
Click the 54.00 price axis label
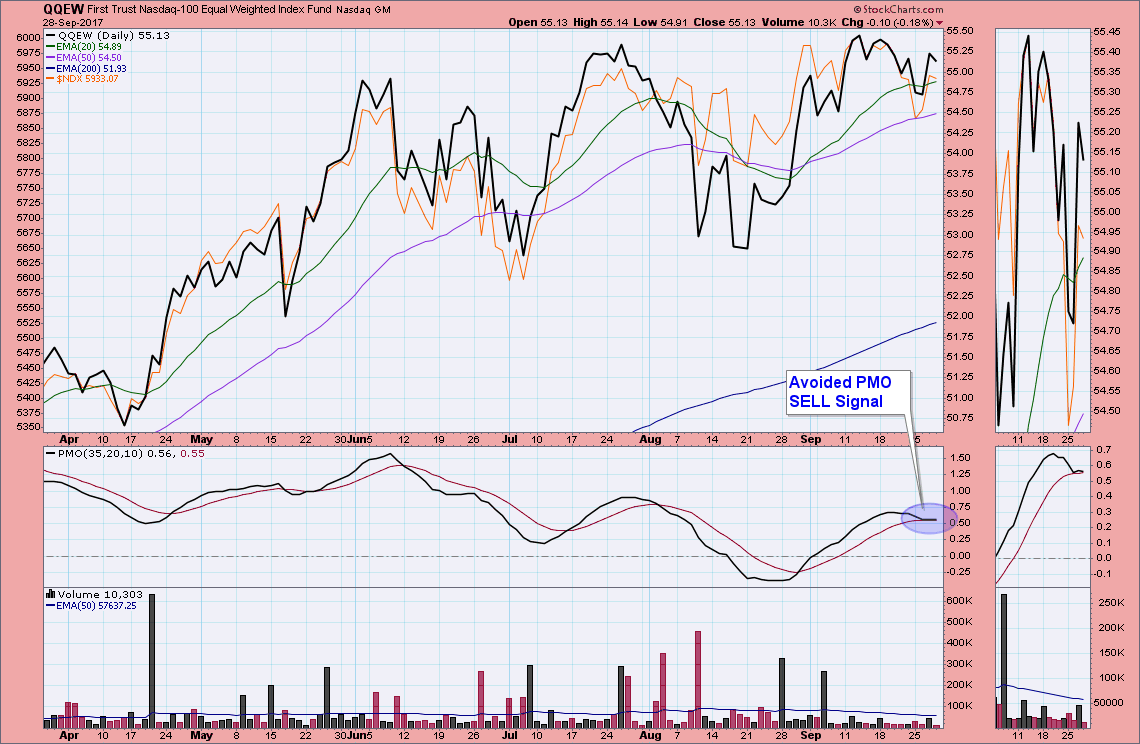coord(960,153)
